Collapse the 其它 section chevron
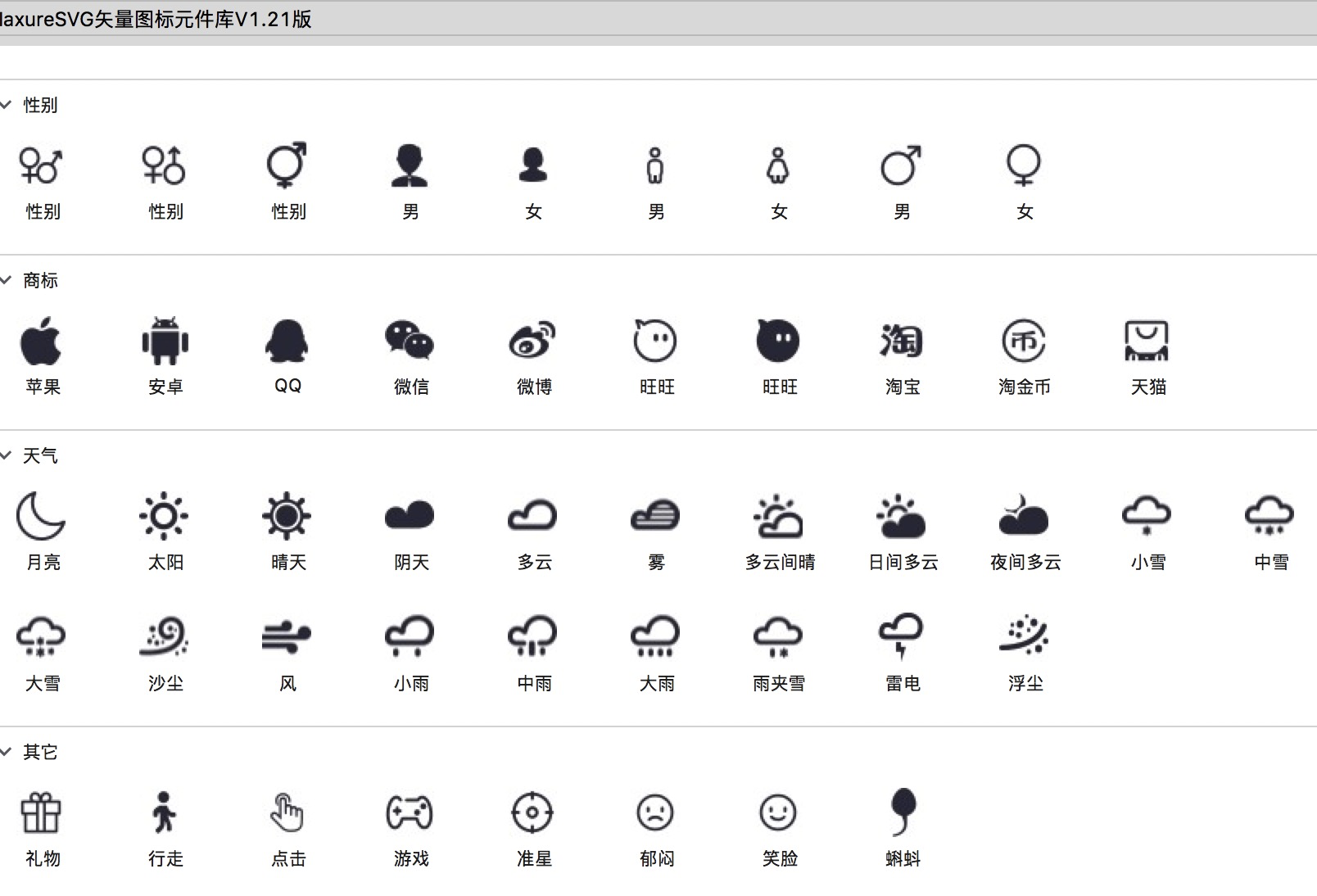1317x896 pixels. (x=6, y=752)
